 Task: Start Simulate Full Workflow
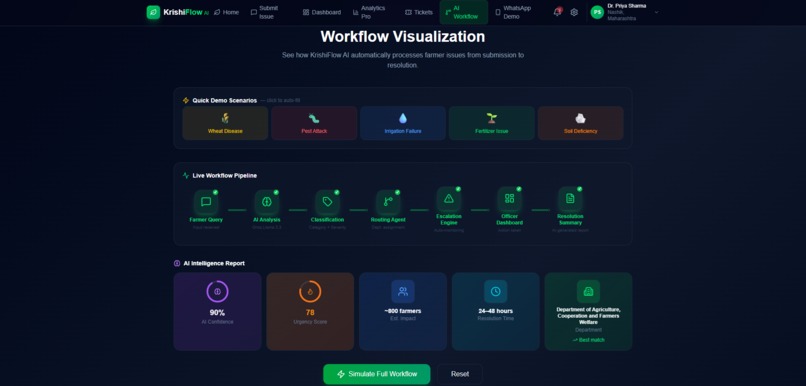coord(377,374)
